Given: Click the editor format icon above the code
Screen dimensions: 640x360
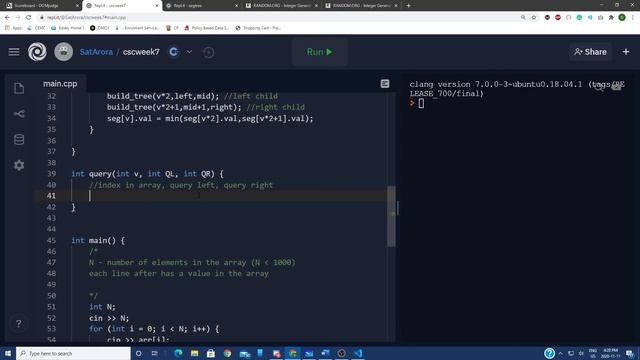Looking at the screenshot, I should [x=384, y=84].
